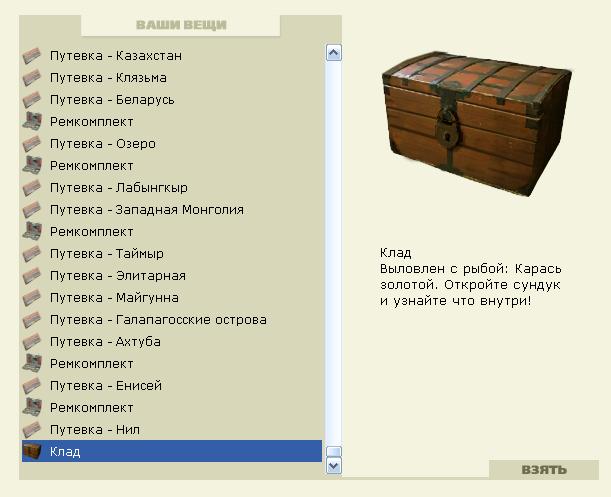Click the scroll down arrow of the items list
Image resolution: width=611 pixels, height=497 pixels.
point(334,466)
